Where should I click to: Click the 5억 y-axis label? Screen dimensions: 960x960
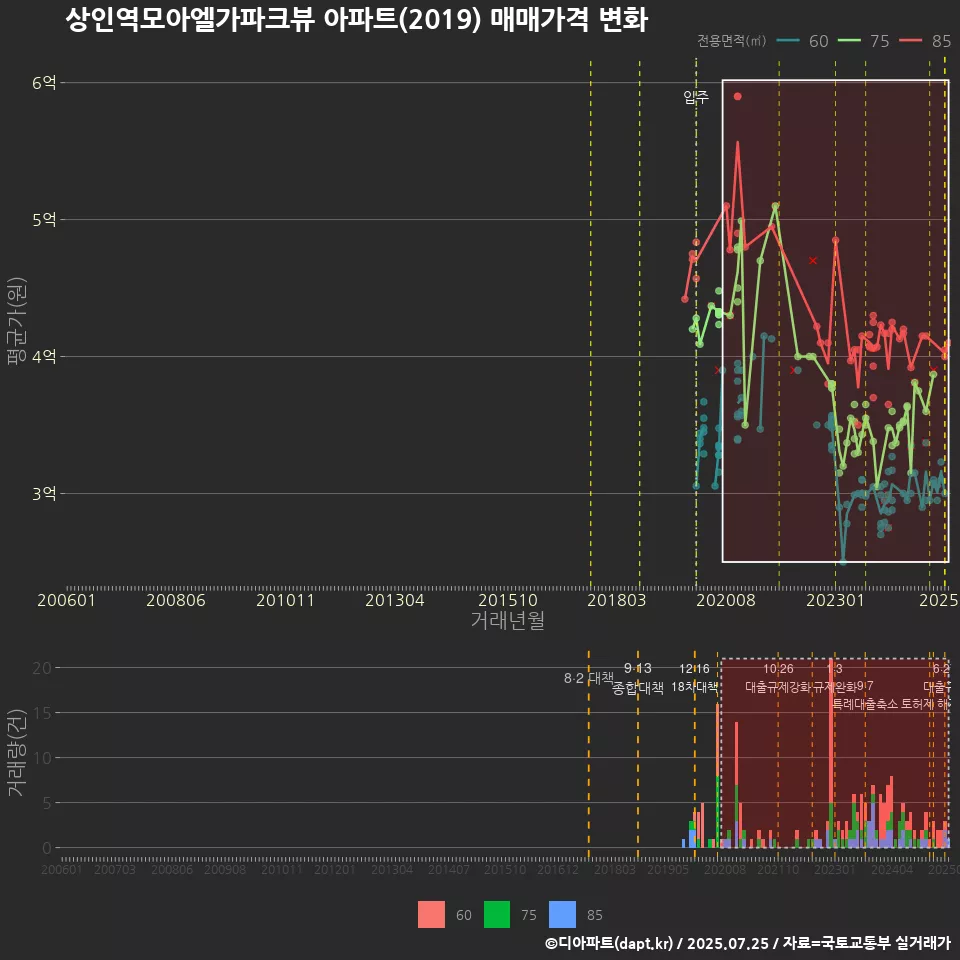point(44,219)
